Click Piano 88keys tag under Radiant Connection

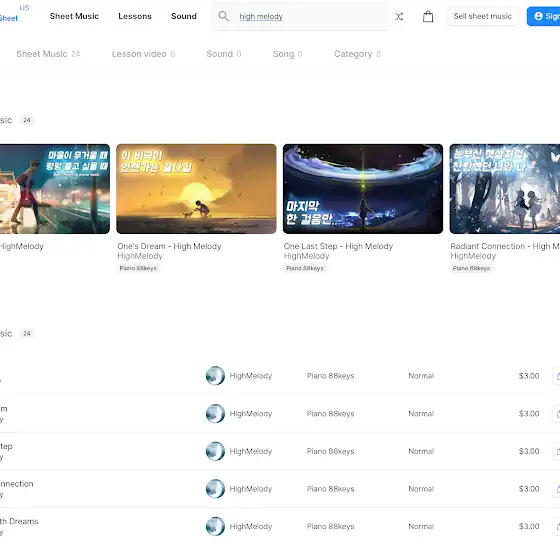471,268
